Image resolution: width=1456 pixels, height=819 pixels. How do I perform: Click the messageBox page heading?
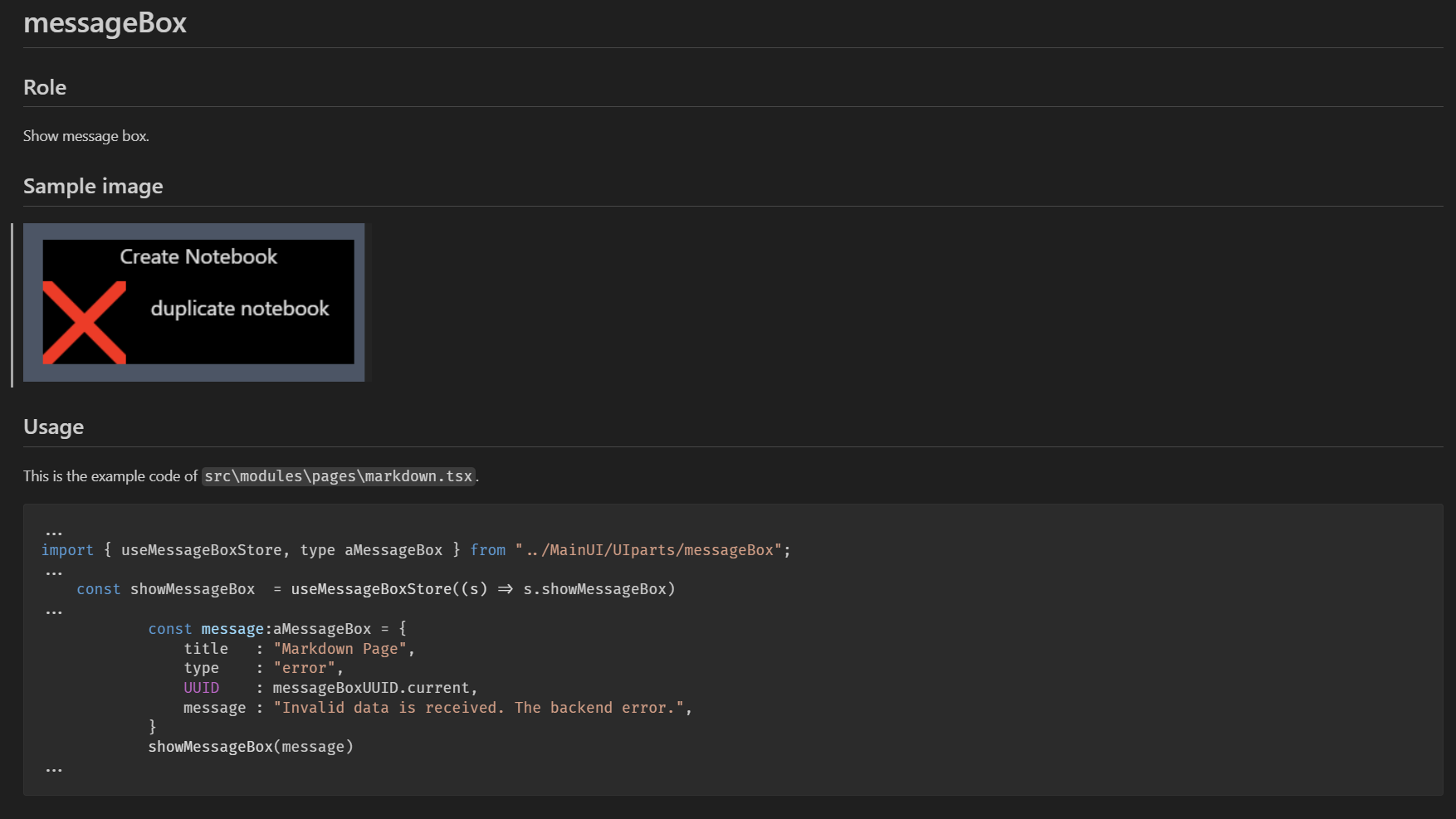pos(105,23)
